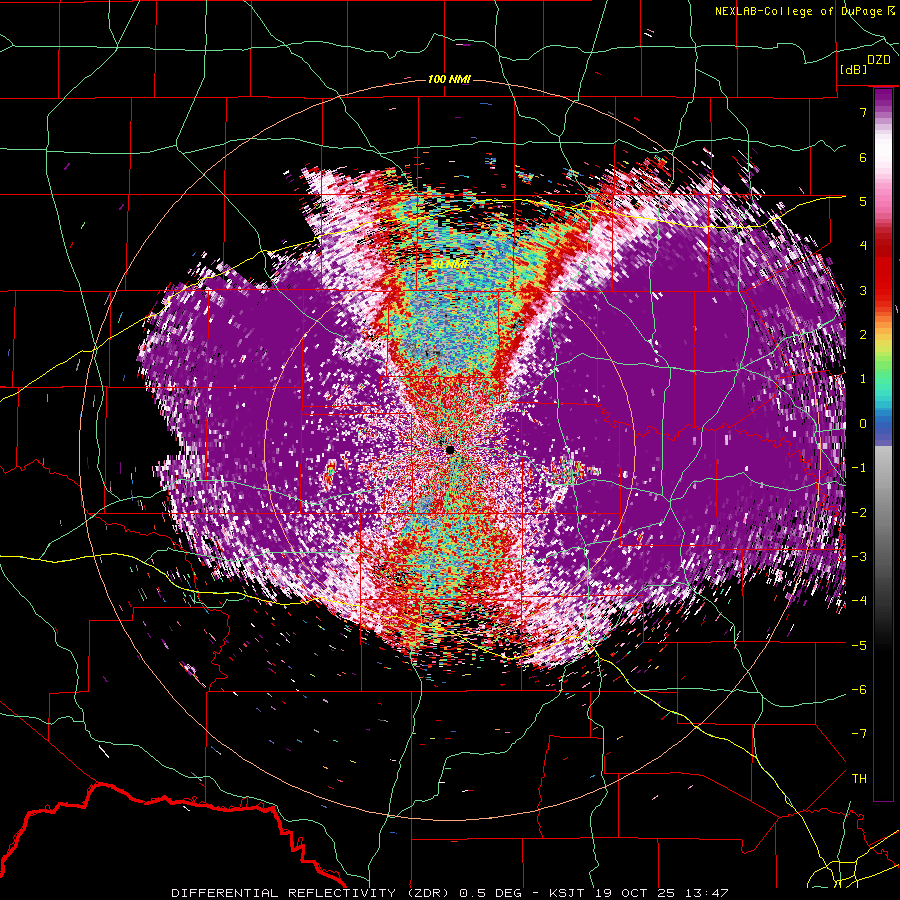Viewport: 900px width, 900px height.
Task: Click DIFFERENTIAL REFLECTIVITY in bottom caption
Action: [x=284, y=893]
